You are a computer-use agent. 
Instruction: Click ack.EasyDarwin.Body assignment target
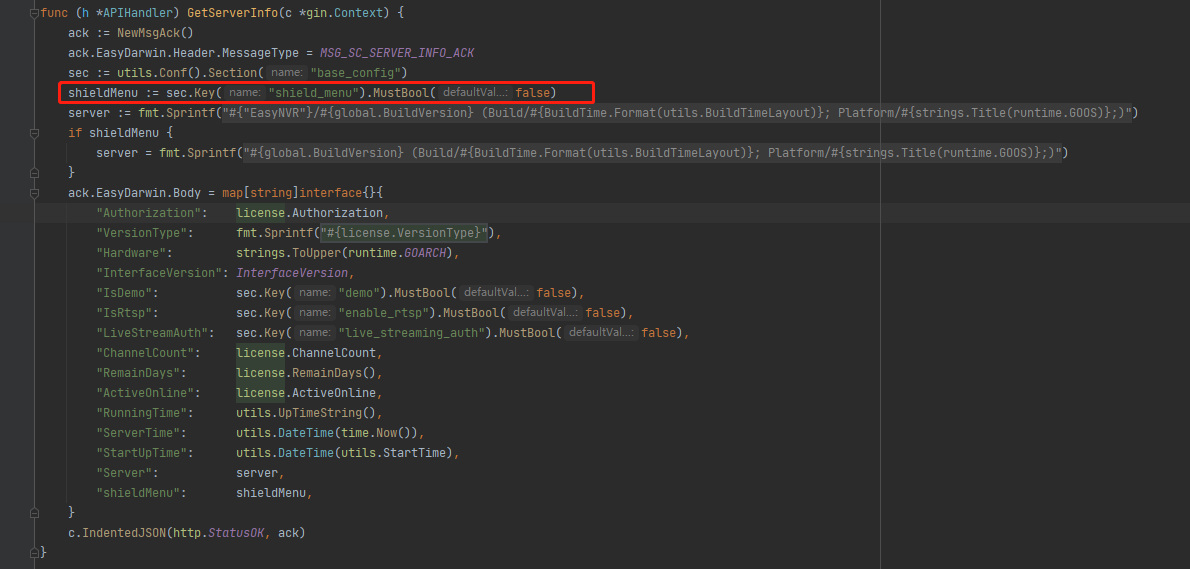pyautogui.click(x=134, y=193)
